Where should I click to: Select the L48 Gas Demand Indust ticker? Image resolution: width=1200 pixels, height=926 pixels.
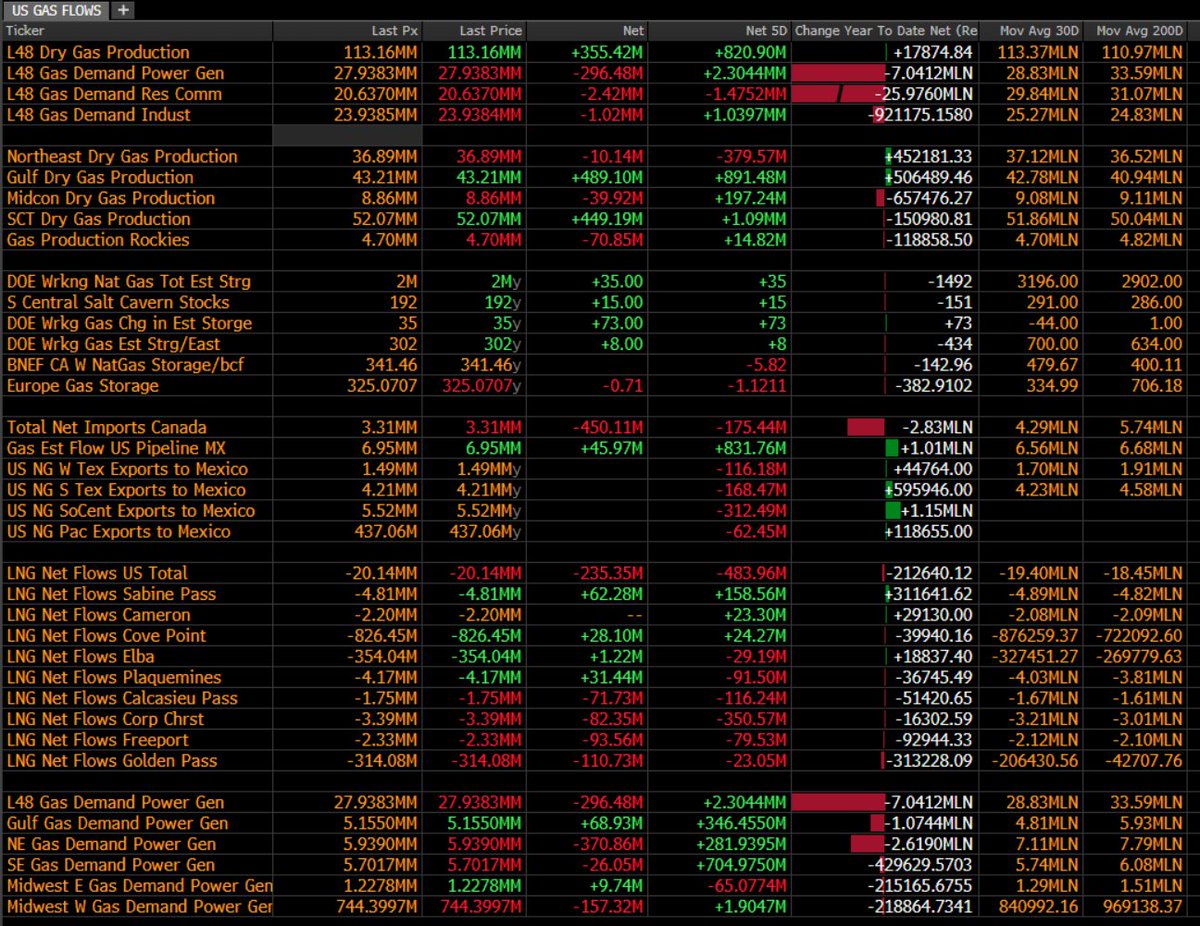coord(98,115)
